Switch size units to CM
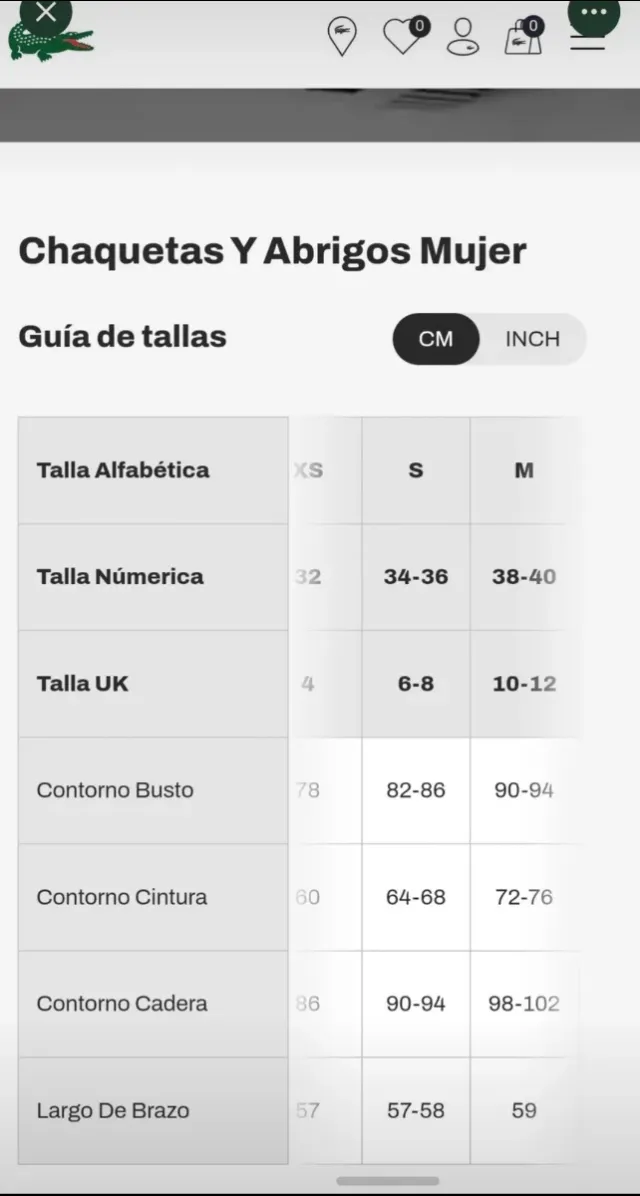Screen dimensions: 640x1196 tap(436, 339)
